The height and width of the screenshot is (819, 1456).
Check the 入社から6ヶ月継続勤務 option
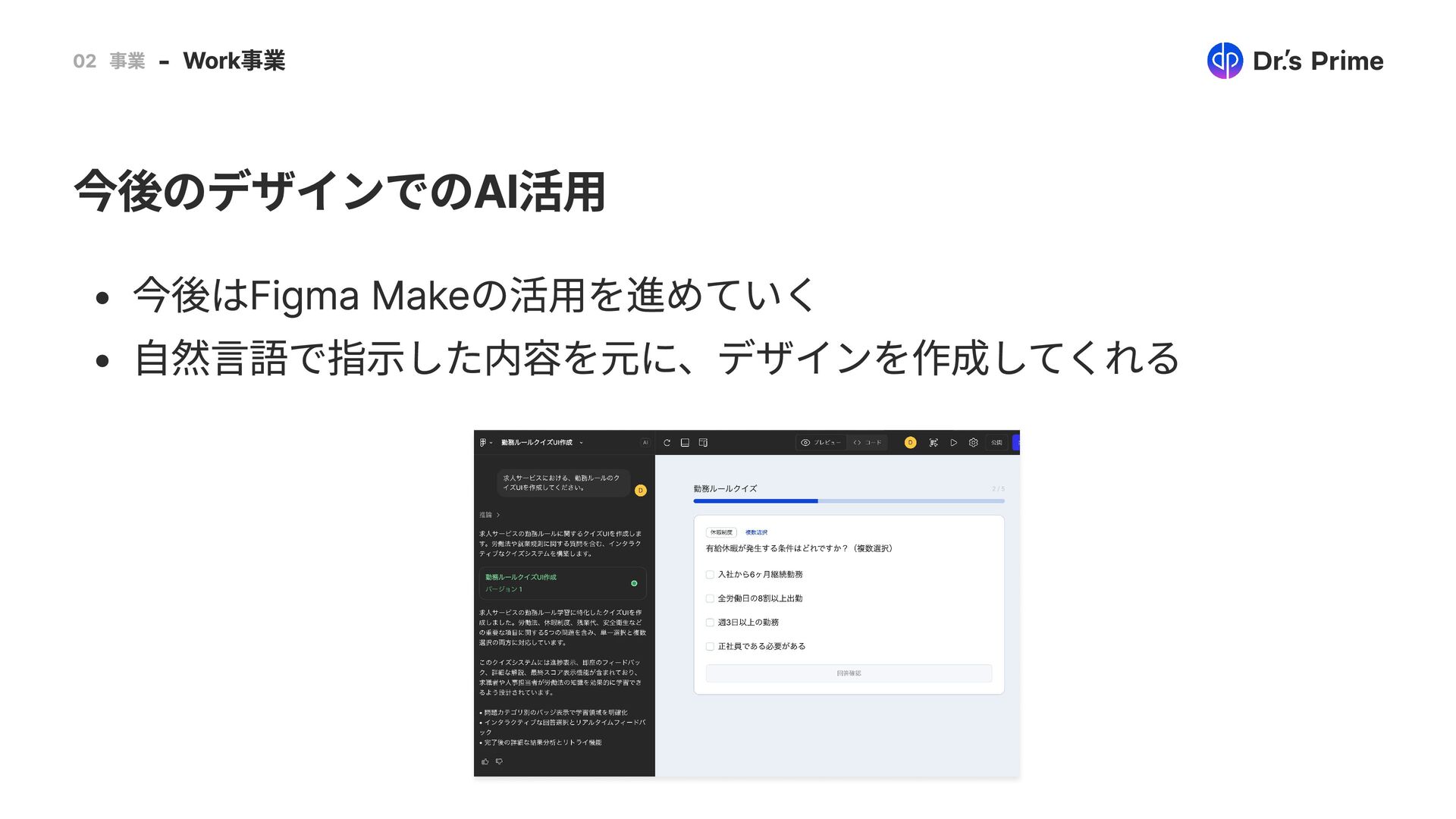click(x=710, y=575)
